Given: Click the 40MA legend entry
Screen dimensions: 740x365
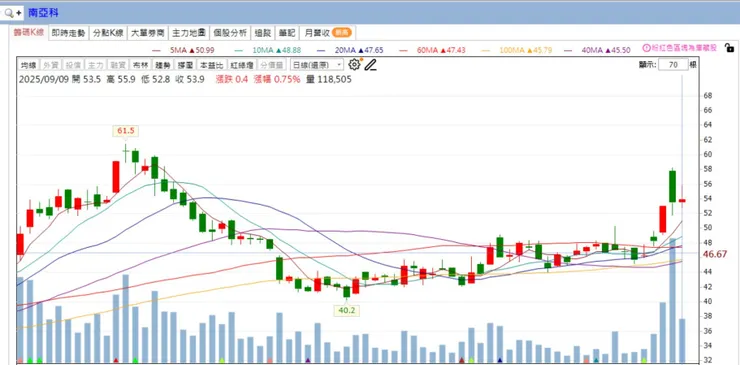Looking at the screenshot, I should (598, 50).
